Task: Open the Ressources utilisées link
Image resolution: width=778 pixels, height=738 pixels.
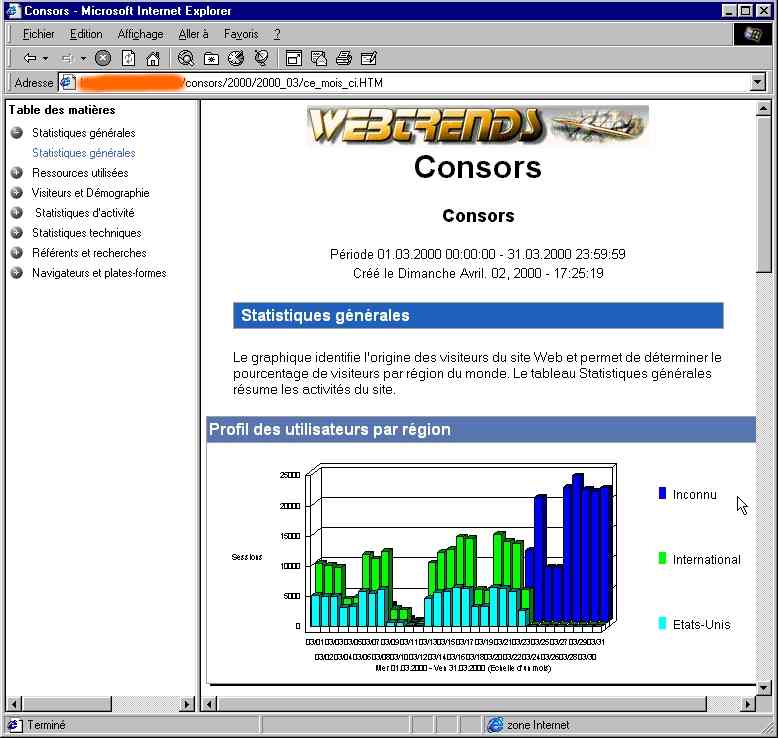Action: click(80, 173)
